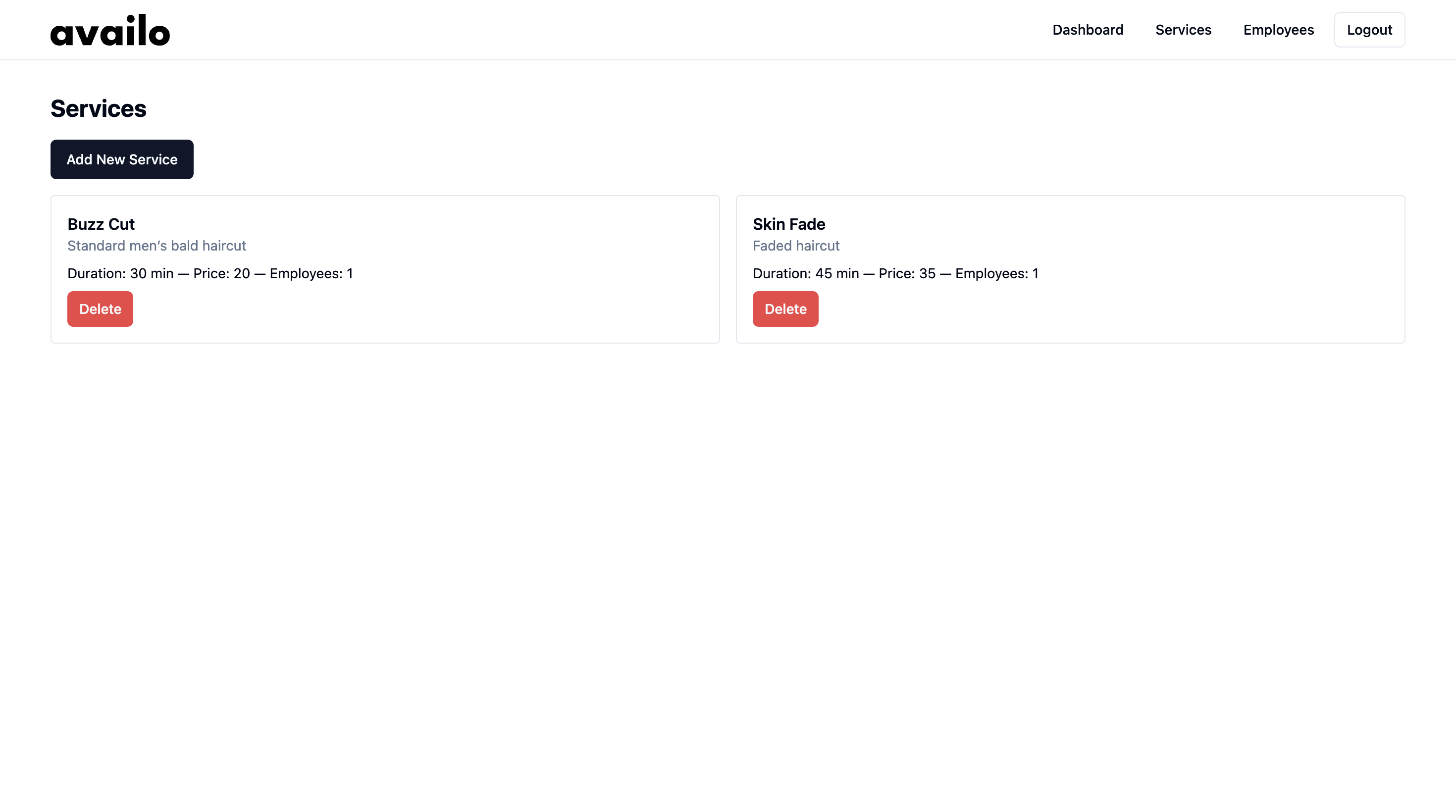The width and height of the screenshot is (1456, 812).
Task: Click 'Price: 35' on Skin Fade card
Action: (x=907, y=273)
